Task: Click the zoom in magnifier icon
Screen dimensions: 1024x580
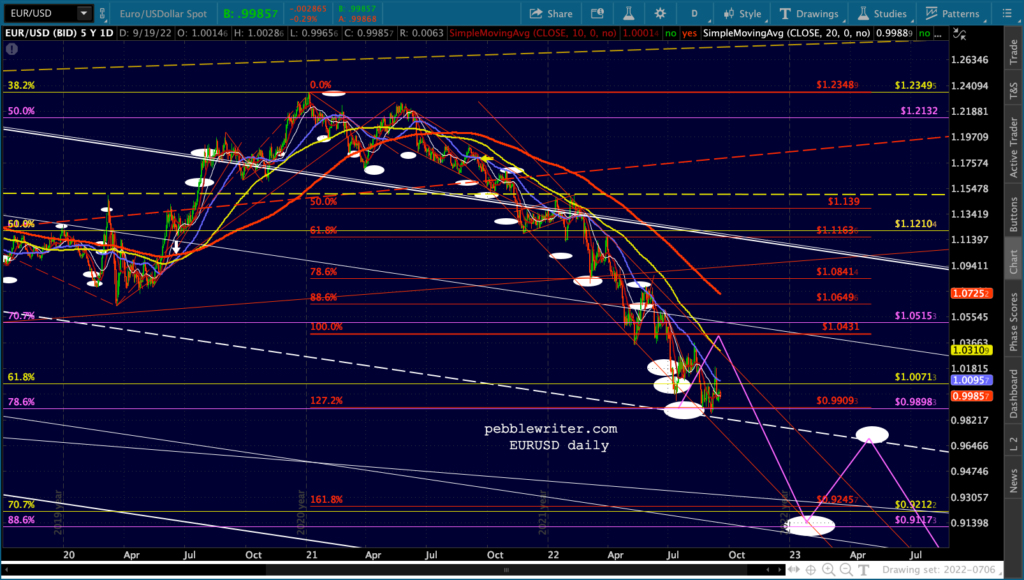Action: point(828,570)
